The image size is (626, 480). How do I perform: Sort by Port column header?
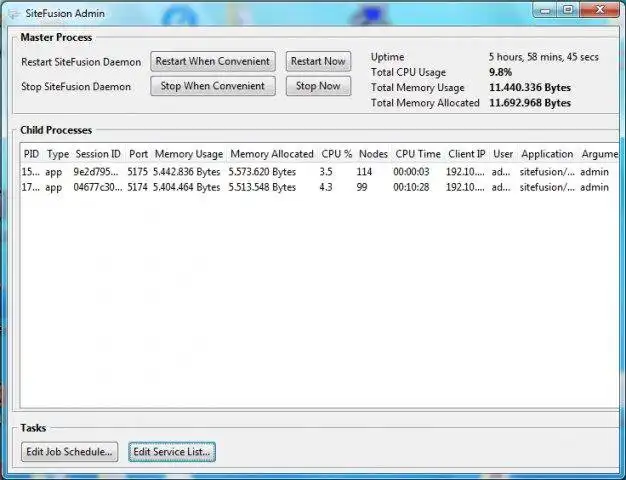coord(139,154)
